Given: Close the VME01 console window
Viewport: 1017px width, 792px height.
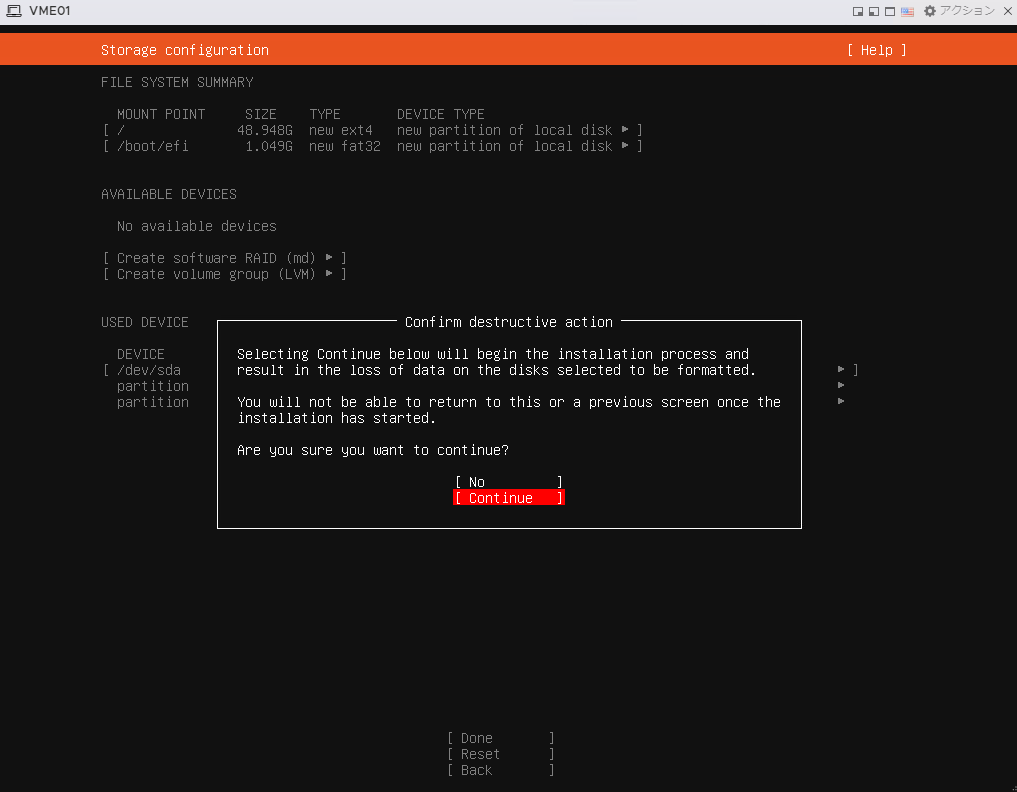Looking at the screenshot, I should (1008, 11).
